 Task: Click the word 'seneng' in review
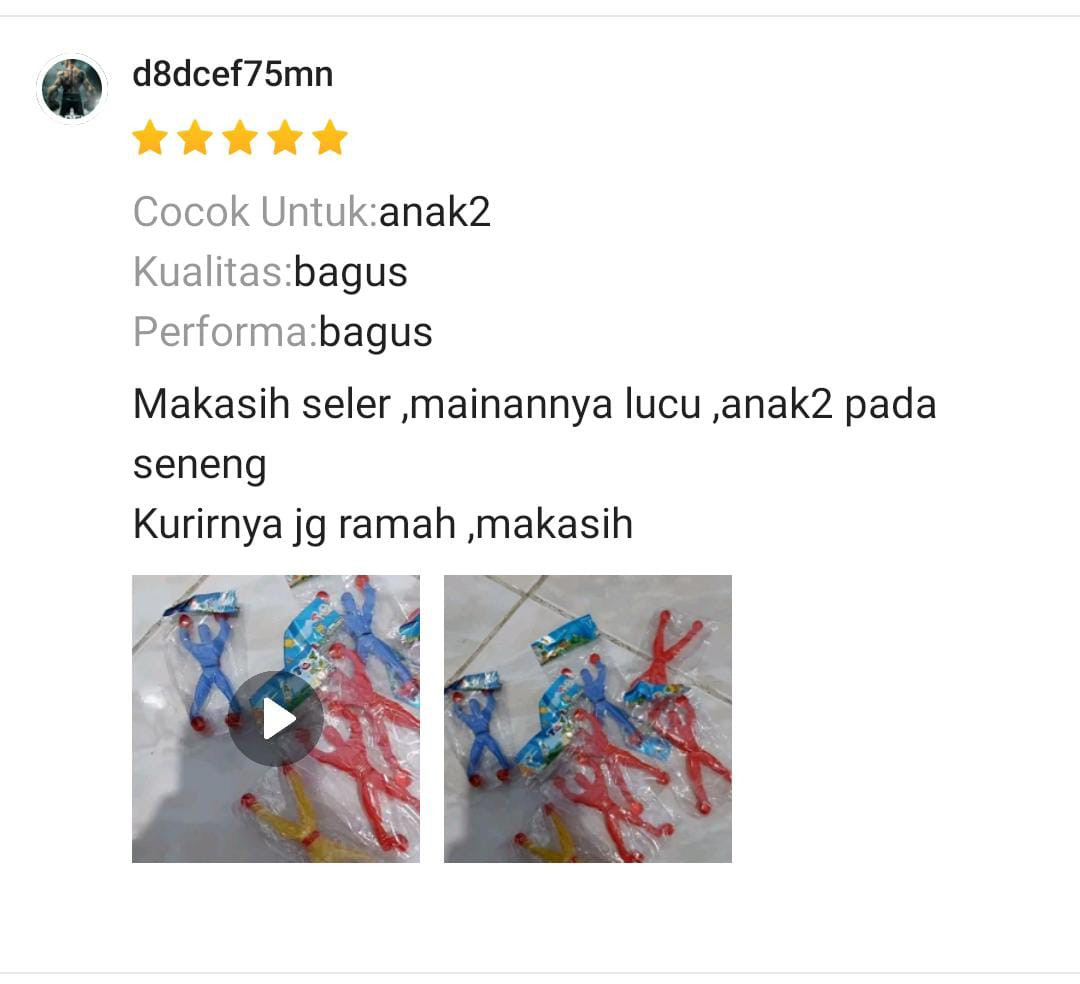pos(200,466)
